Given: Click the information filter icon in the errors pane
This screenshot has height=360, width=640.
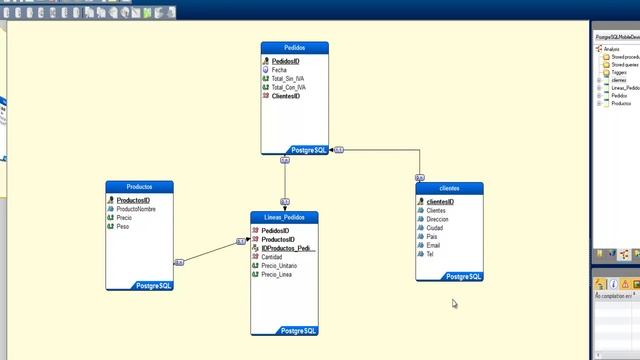Looking at the screenshot, I should [x=613, y=284].
